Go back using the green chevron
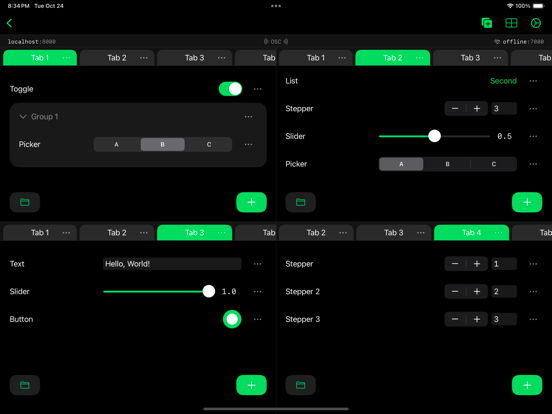The height and width of the screenshot is (414, 552). coord(10,23)
